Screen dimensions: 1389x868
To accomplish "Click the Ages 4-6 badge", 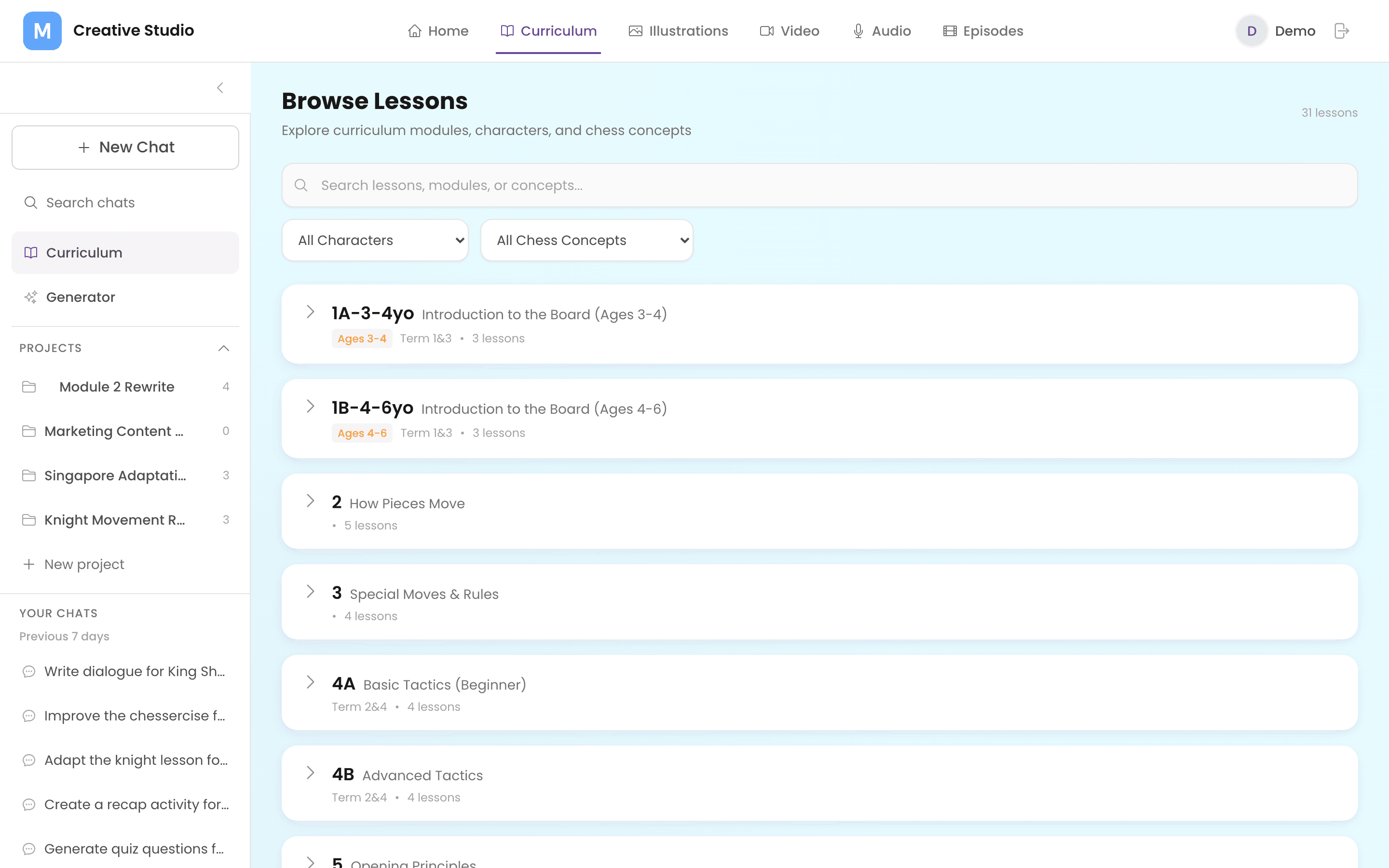I will coord(362,434).
